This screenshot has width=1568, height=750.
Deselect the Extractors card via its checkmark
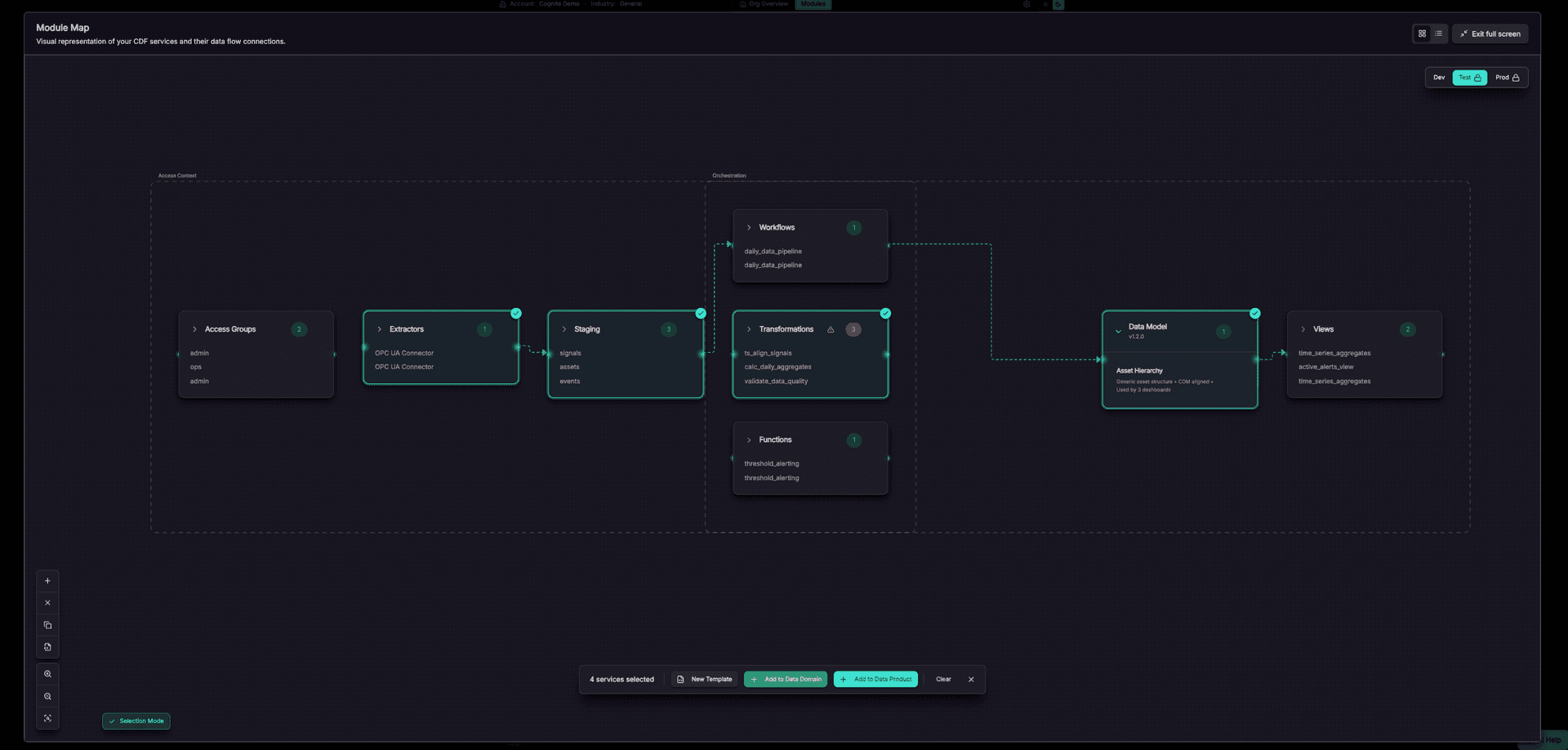516,313
